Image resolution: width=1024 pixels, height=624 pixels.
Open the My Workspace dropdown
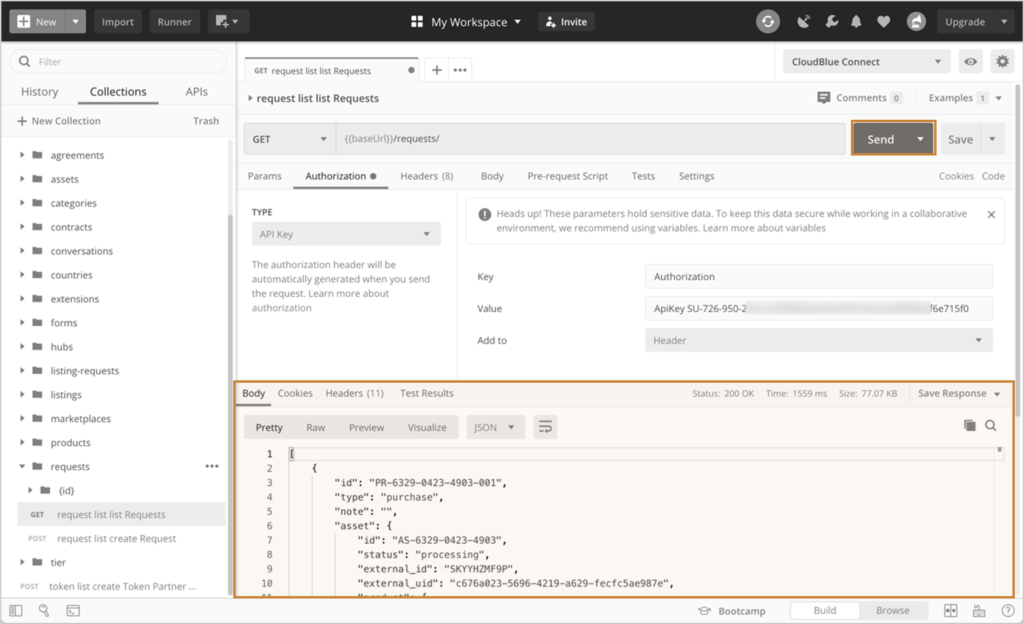466,22
